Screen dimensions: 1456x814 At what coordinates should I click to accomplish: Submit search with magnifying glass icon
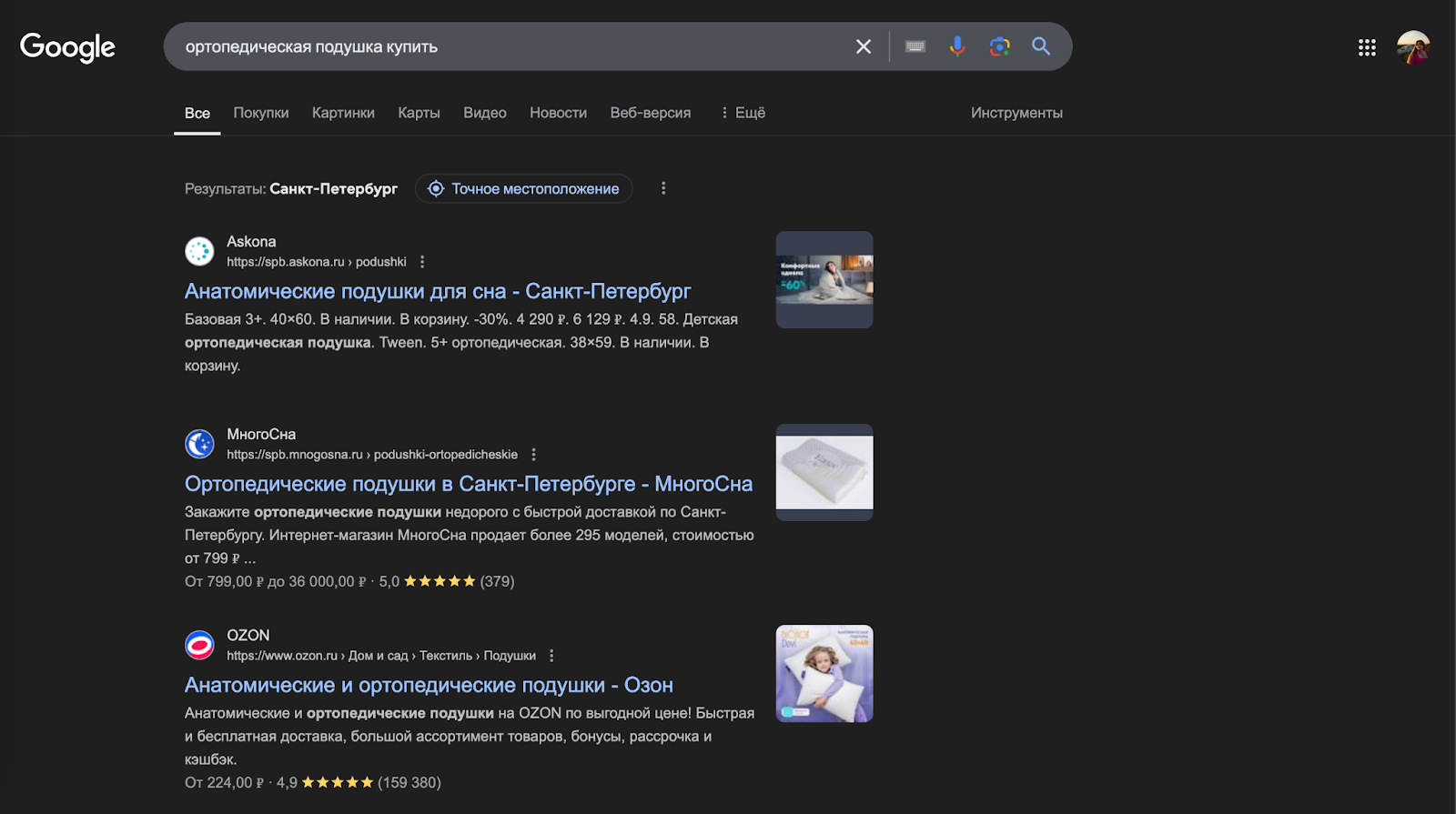tap(1041, 46)
